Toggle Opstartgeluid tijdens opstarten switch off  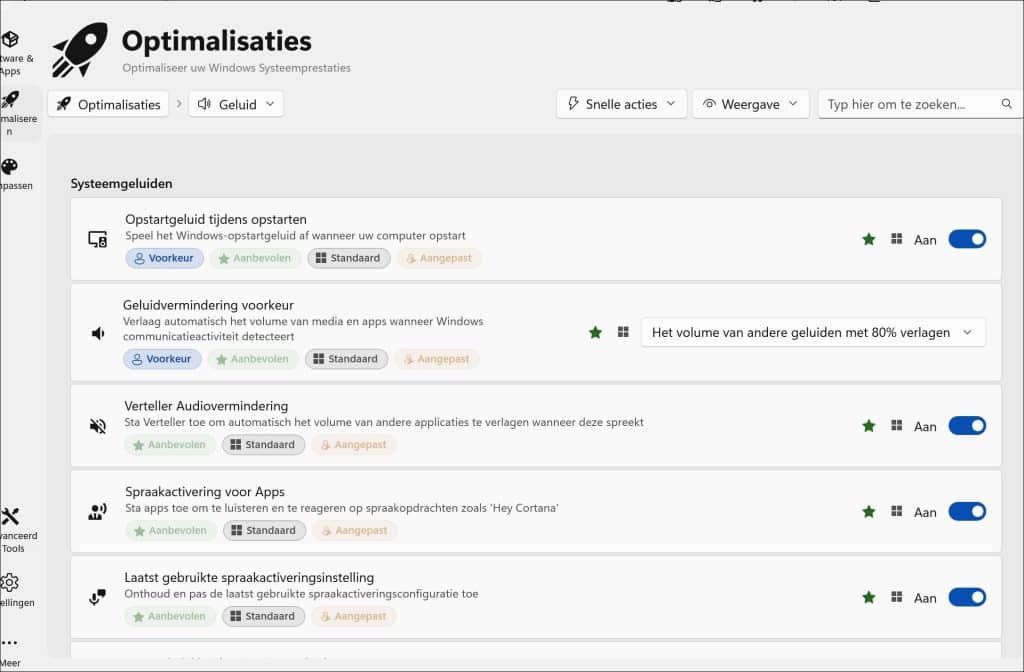click(967, 239)
